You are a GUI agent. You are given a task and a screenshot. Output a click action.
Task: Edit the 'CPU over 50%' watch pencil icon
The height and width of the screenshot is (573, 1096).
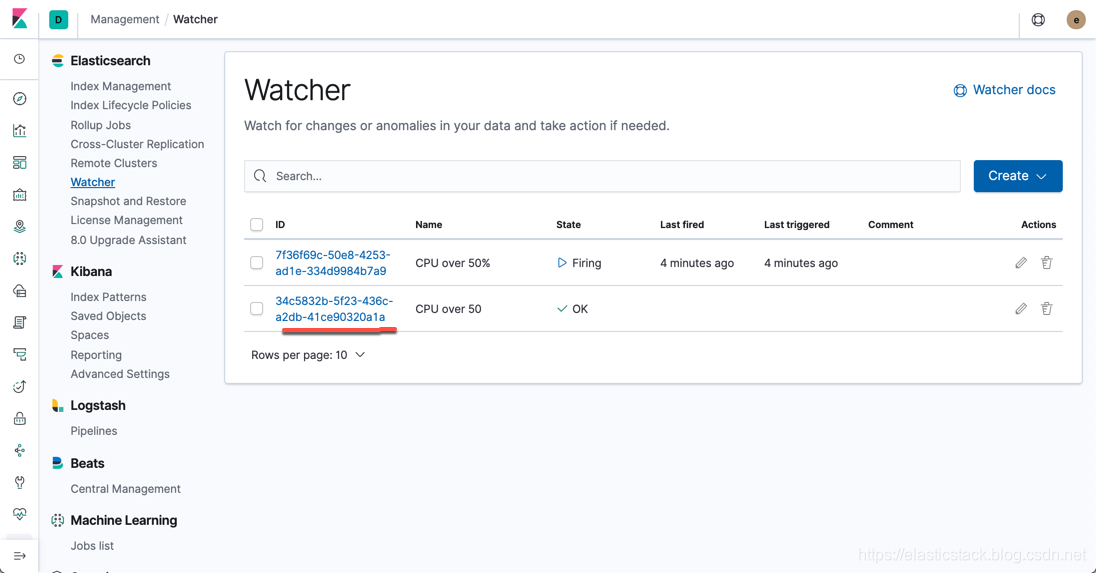(x=1021, y=263)
